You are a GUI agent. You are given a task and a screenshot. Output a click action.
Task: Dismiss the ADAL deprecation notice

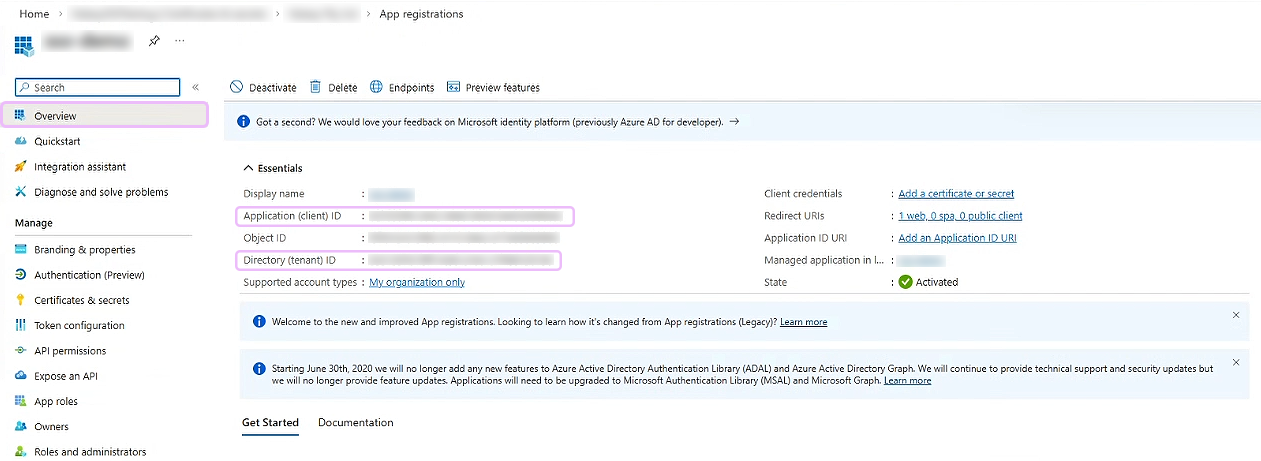(1236, 362)
